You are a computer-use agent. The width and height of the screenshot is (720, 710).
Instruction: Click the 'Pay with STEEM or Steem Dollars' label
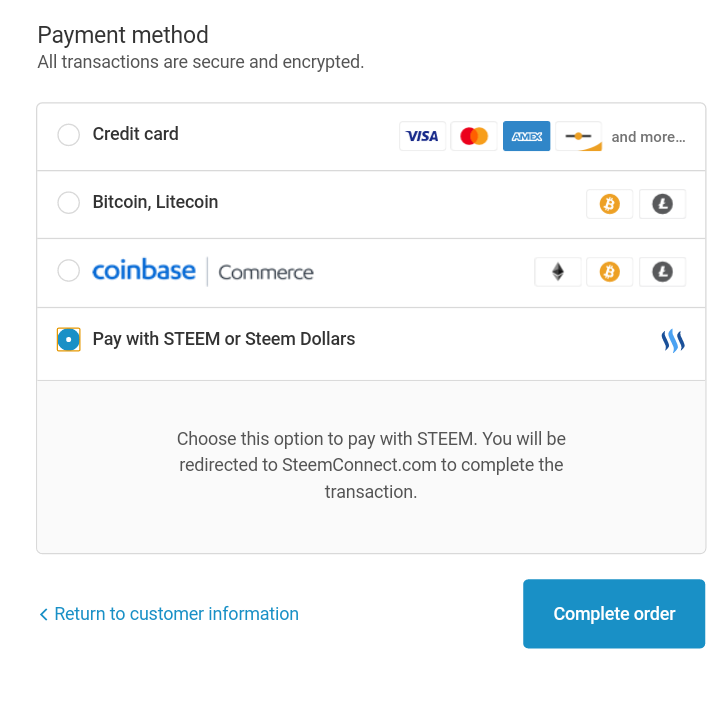[224, 339]
